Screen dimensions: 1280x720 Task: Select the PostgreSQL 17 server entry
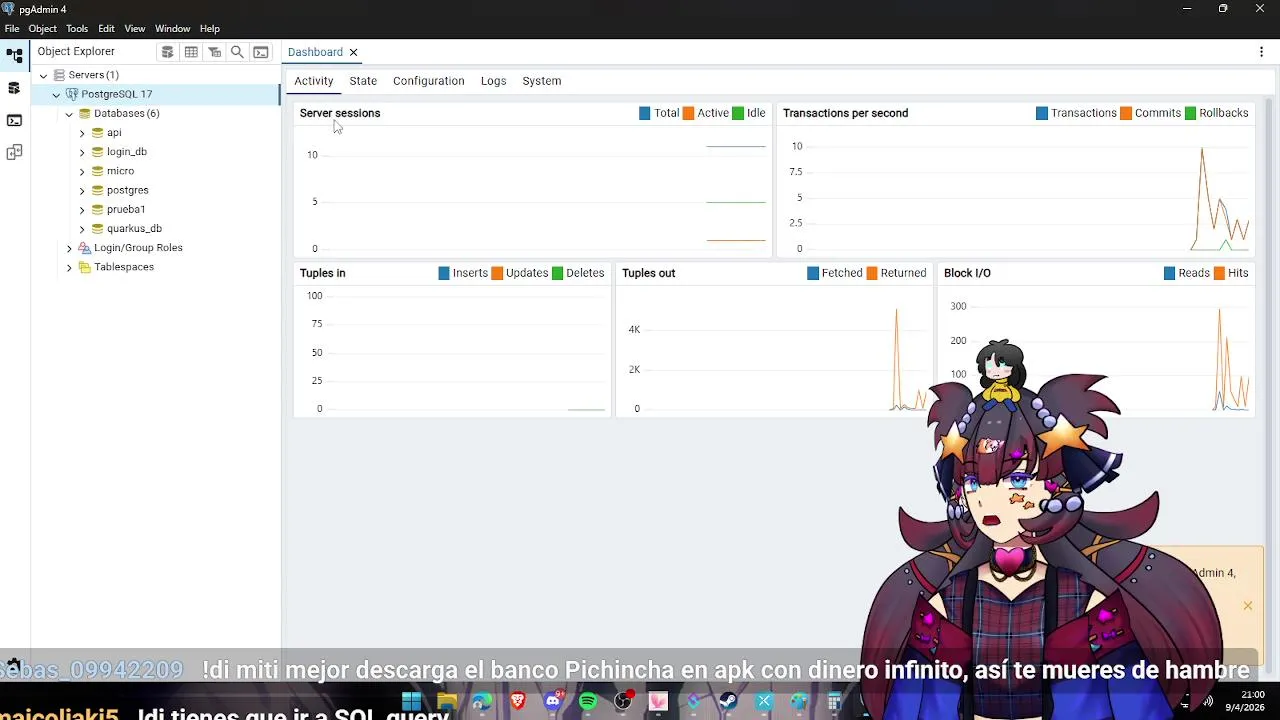116,94
